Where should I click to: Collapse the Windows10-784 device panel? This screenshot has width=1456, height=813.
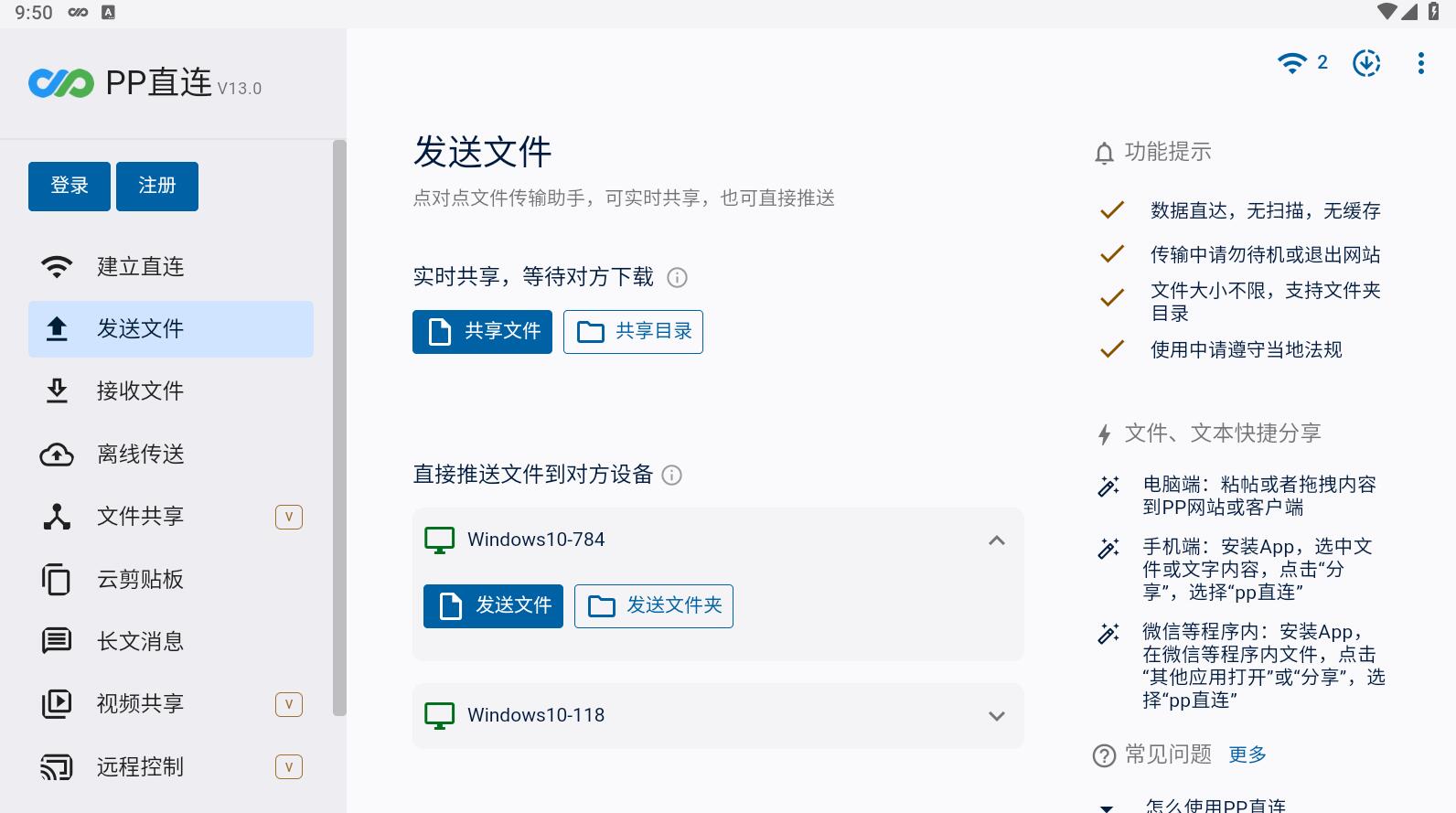[997, 540]
